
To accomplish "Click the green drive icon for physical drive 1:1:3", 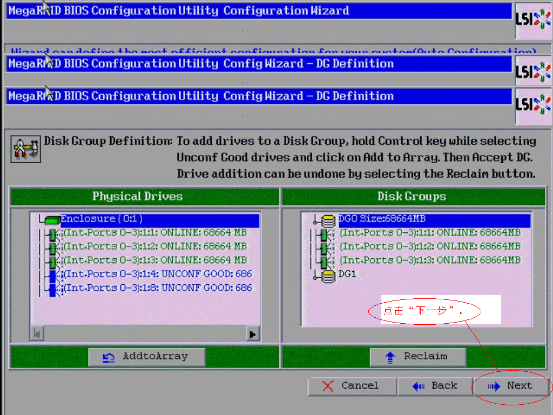I will 53,262.
